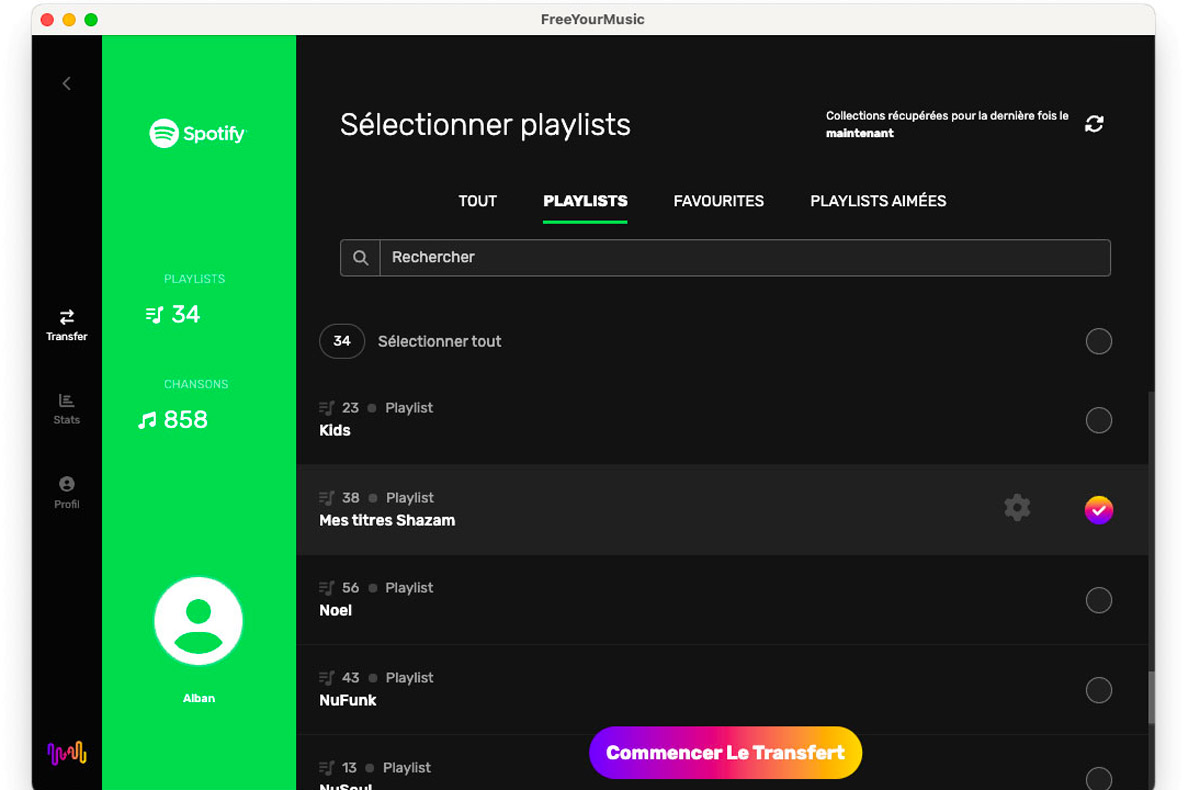Open the Profil section in sidebar
The width and height of the screenshot is (1200, 790).
[67, 493]
